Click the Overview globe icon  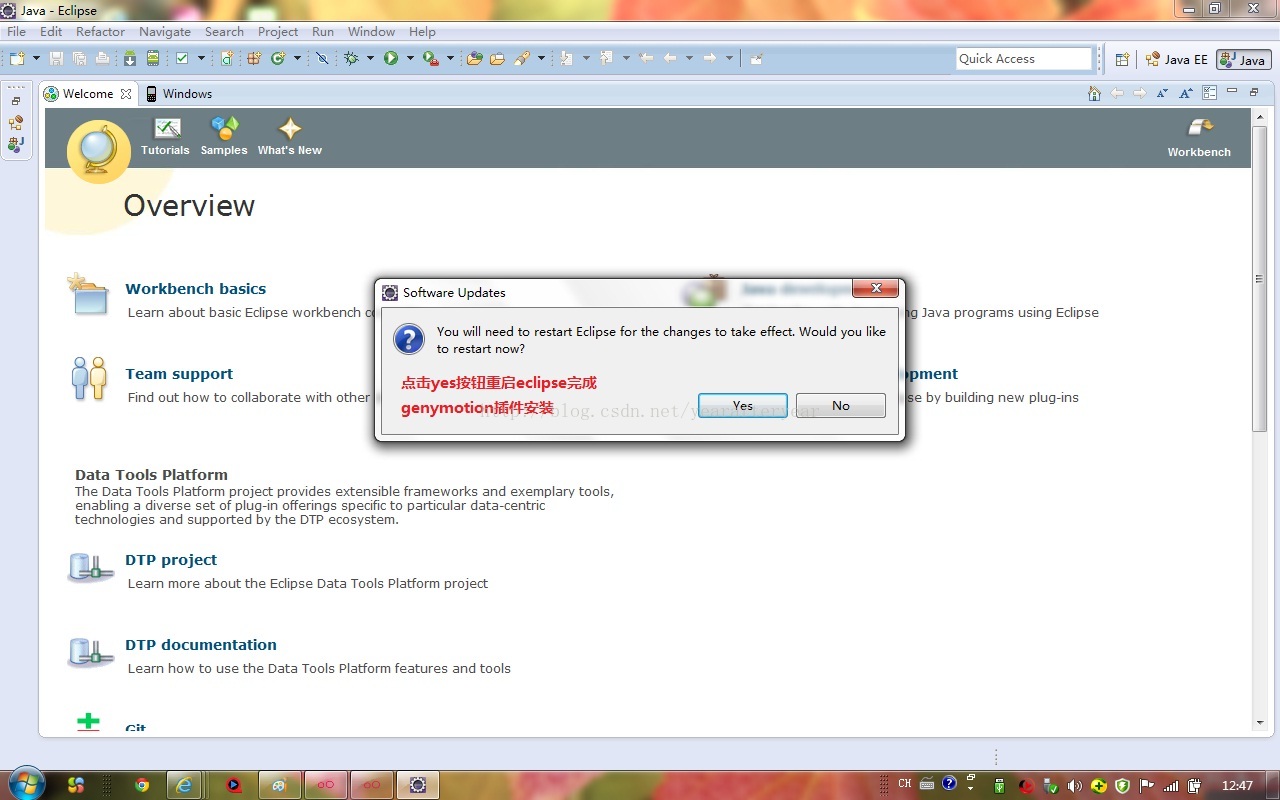coord(98,152)
